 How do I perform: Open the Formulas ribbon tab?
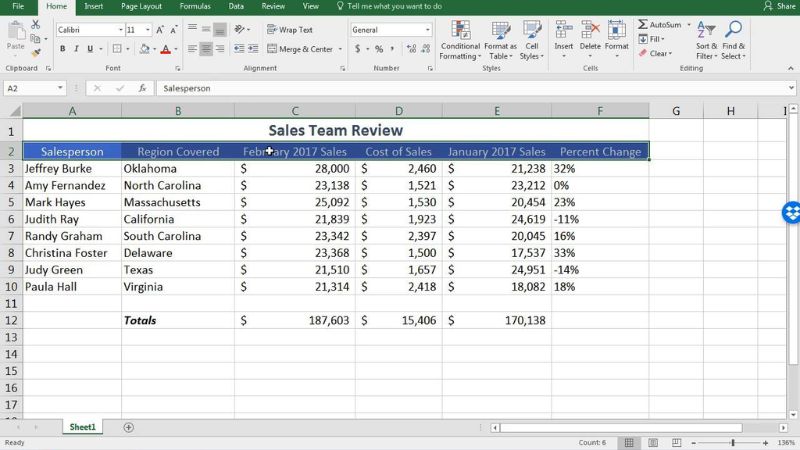click(194, 6)
